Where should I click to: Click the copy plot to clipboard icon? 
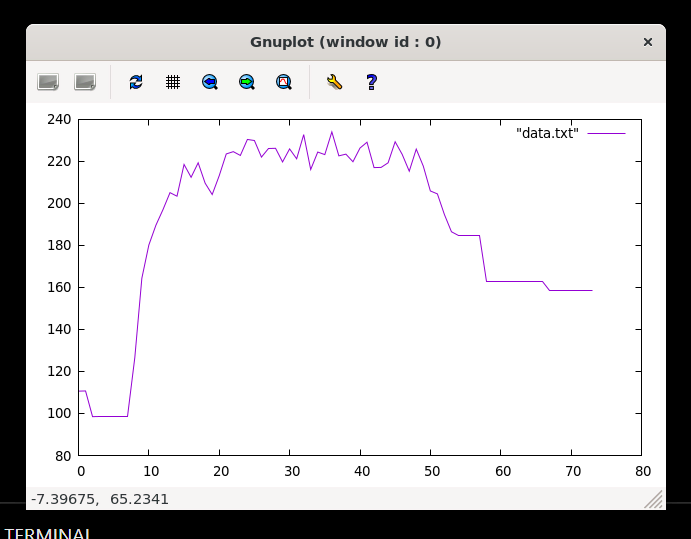coord(48,82)
